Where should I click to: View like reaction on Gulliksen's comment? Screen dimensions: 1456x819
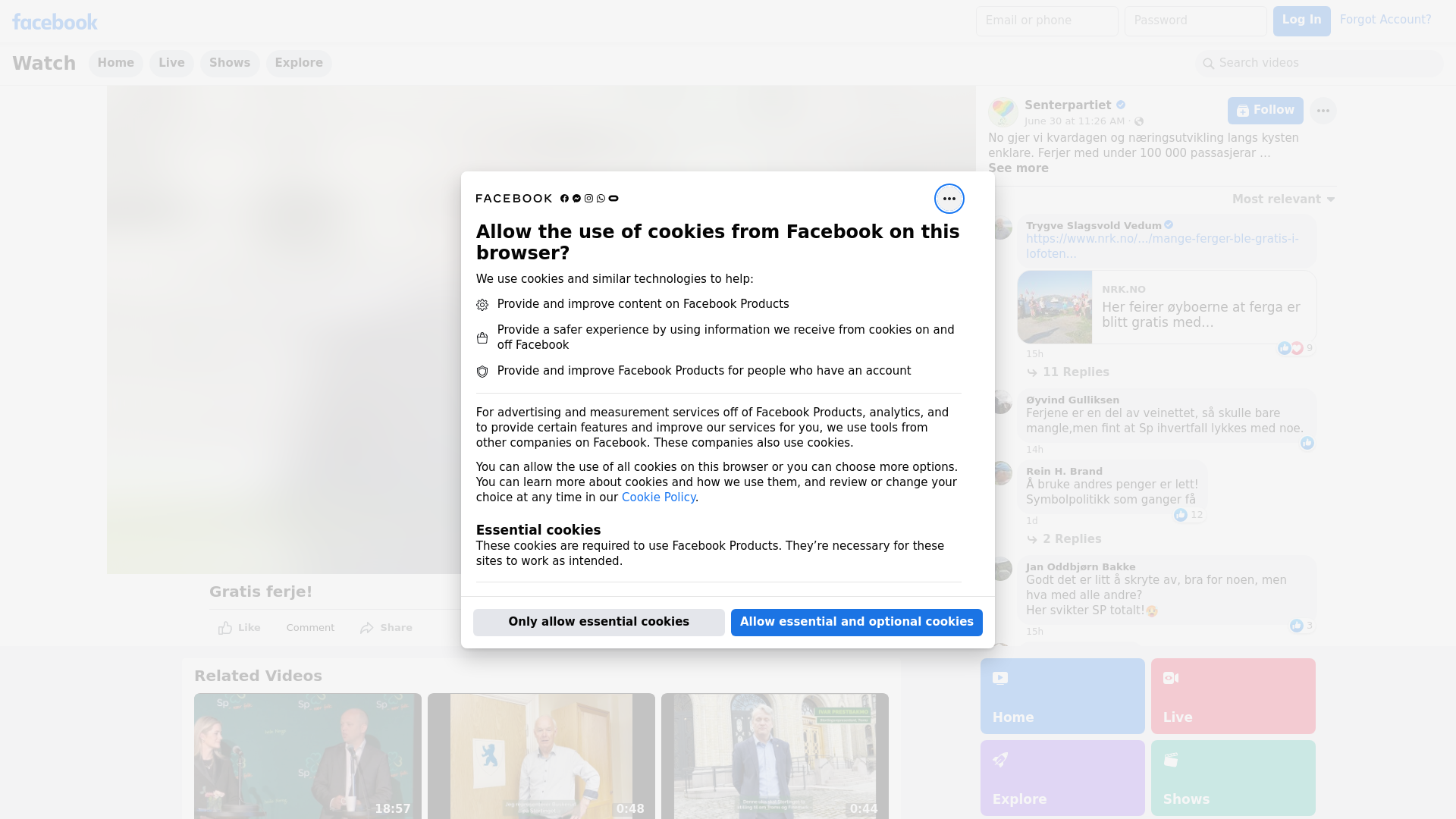tap(1307, 443)
